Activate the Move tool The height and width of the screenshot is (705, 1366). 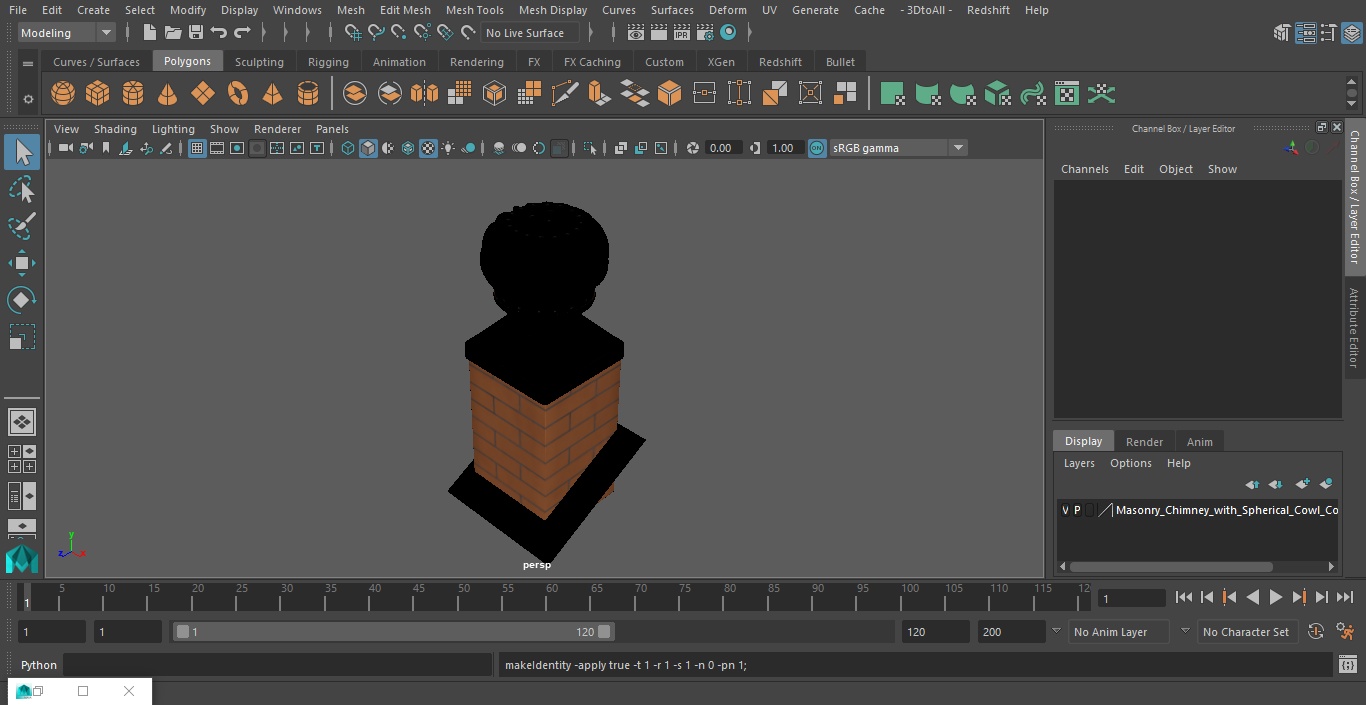pos(22,263)
